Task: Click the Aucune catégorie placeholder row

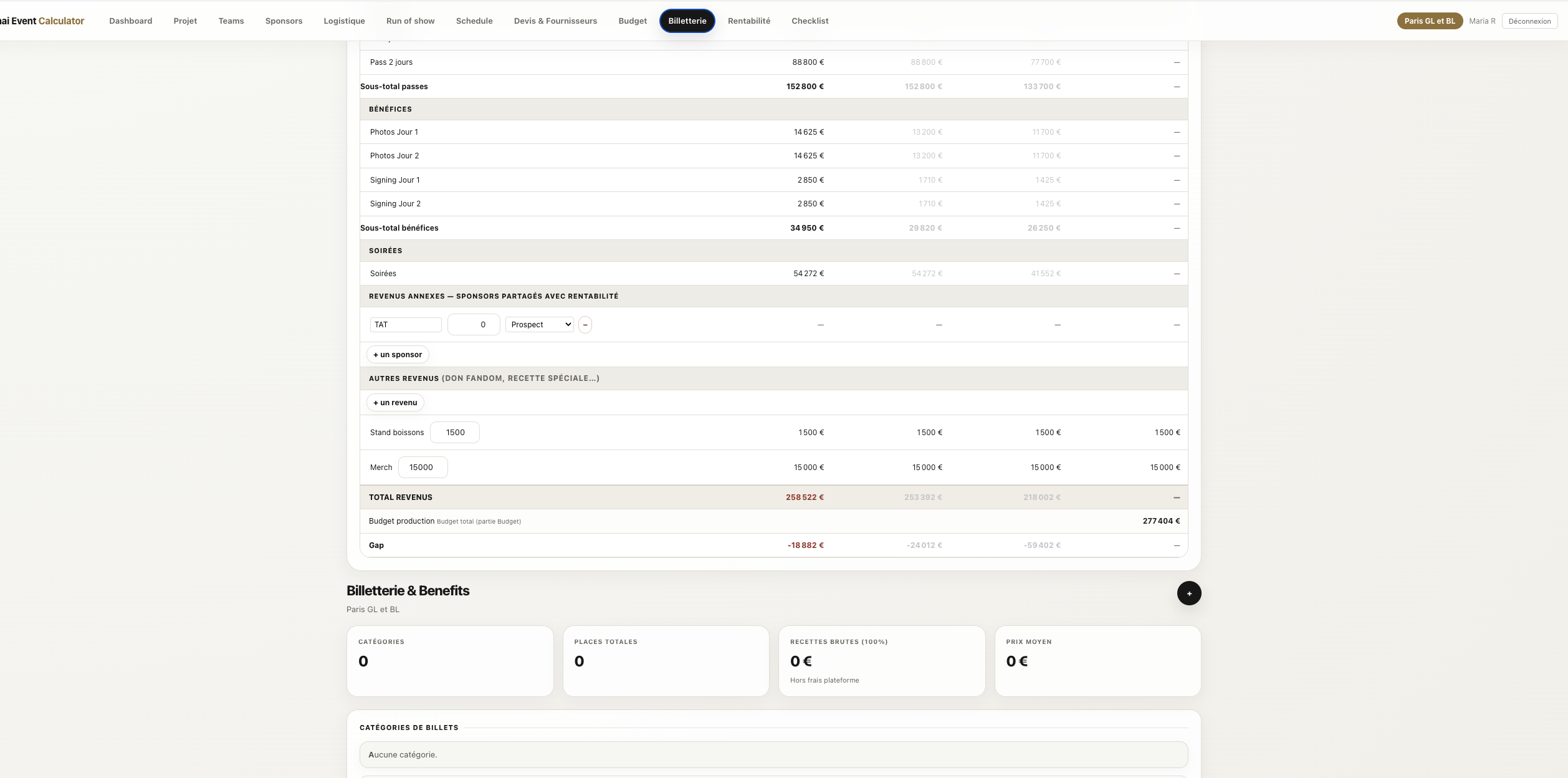Action: (773, 755)
